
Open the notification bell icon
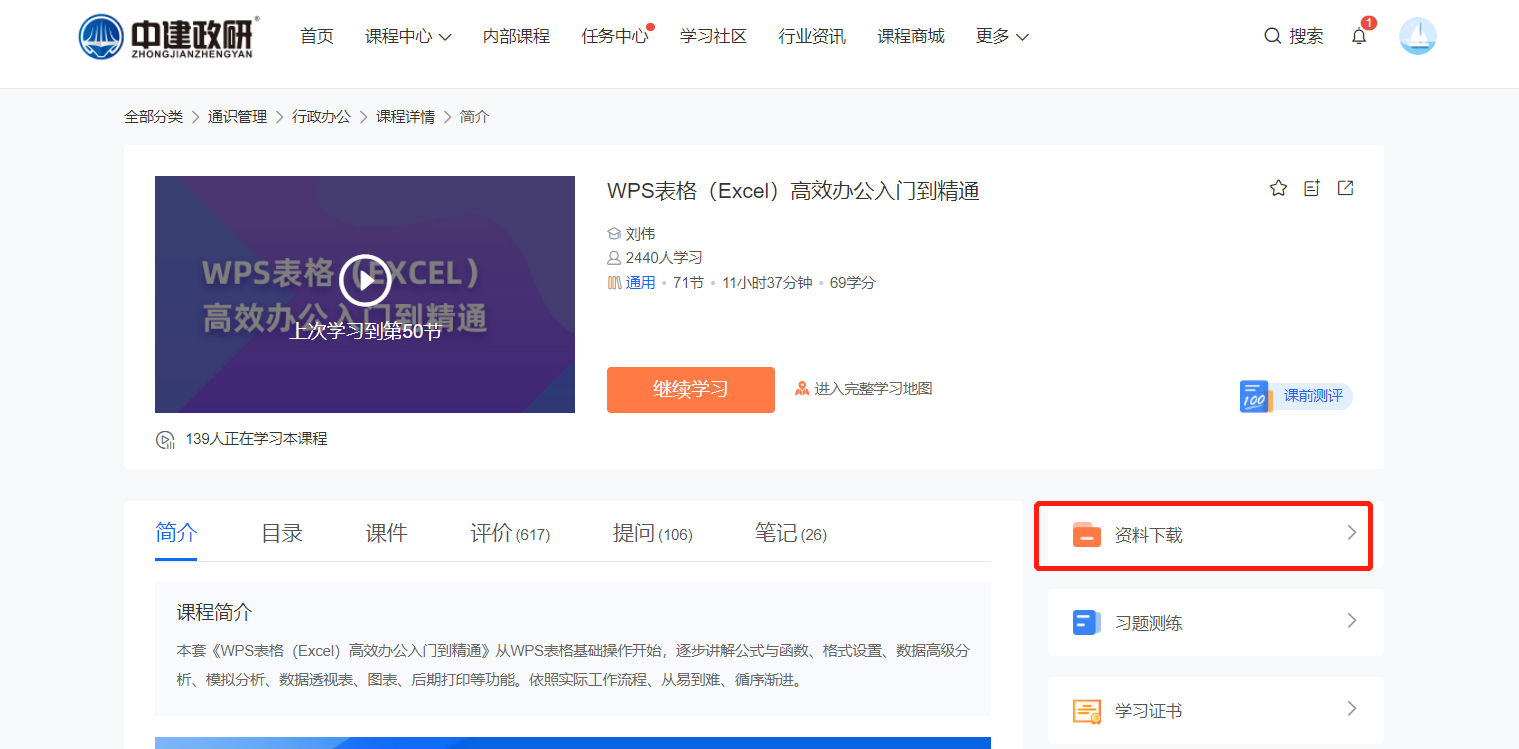click(x=1359, y=37)
